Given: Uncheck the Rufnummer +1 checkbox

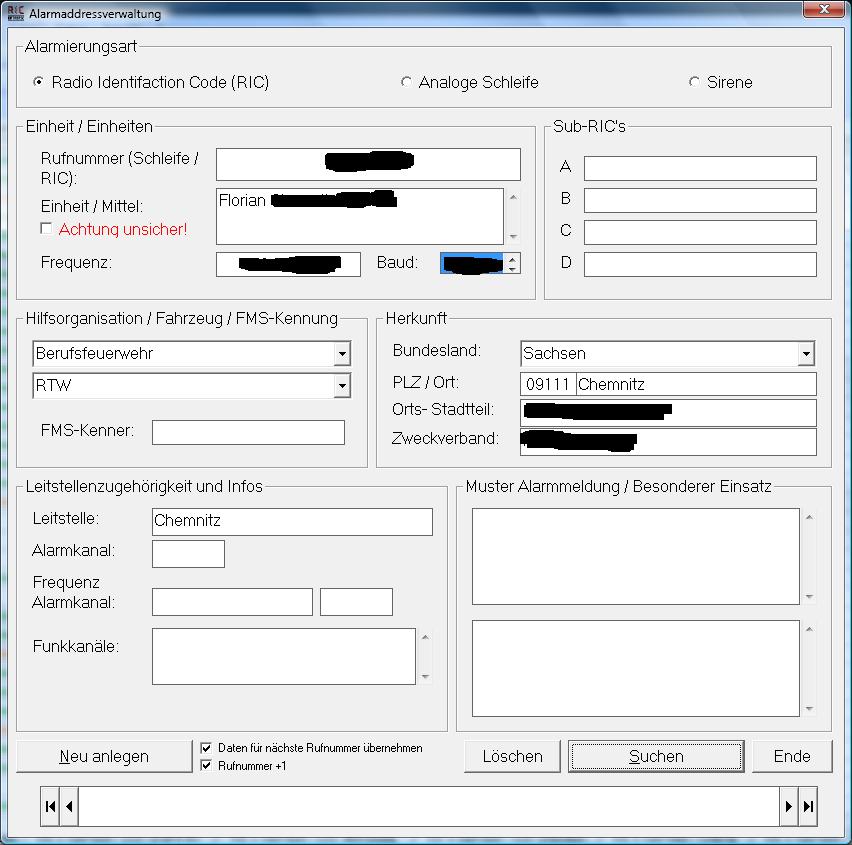Looking at the screenshot, I should coord(206,766).
